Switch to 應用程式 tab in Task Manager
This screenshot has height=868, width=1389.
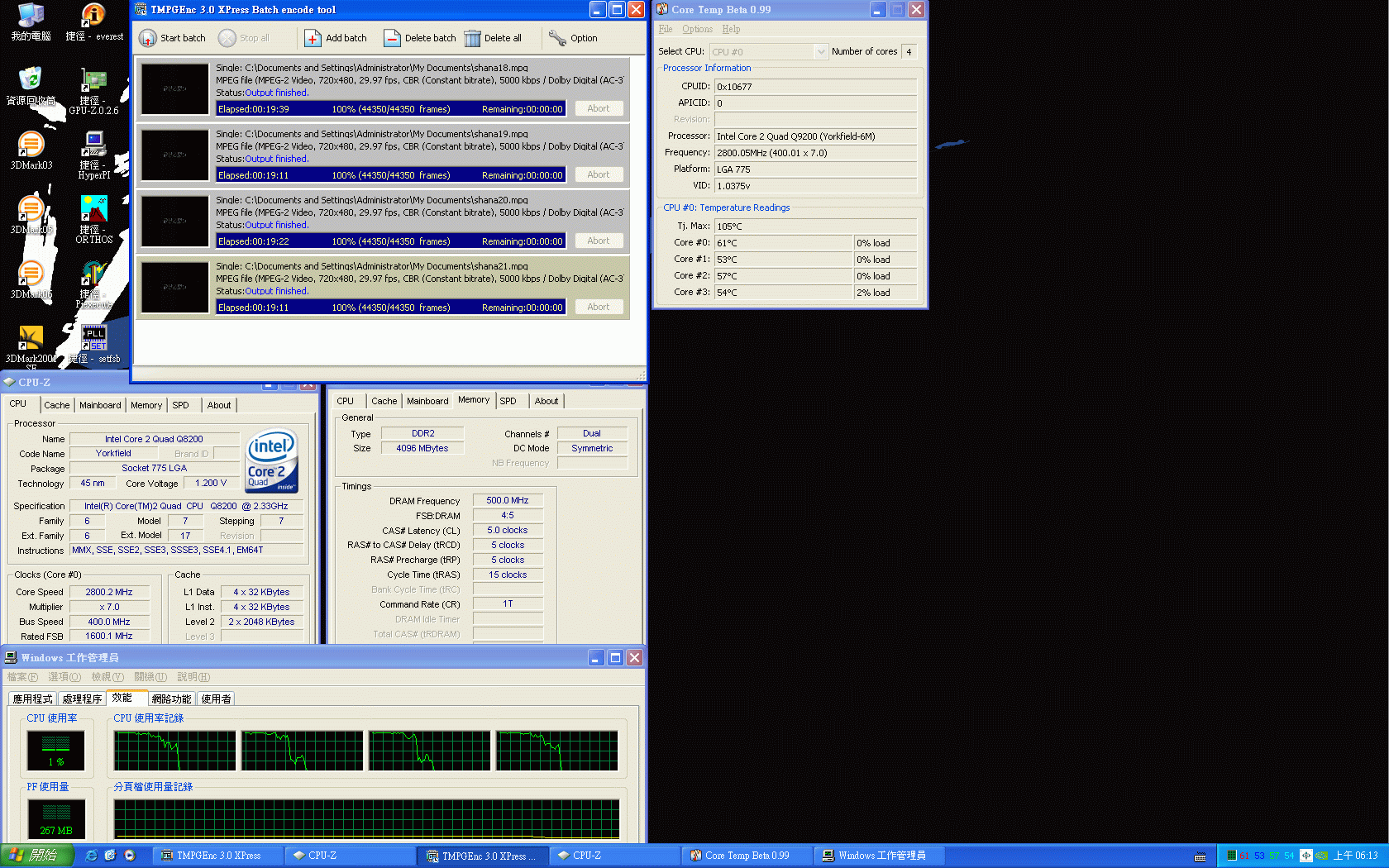33,699
